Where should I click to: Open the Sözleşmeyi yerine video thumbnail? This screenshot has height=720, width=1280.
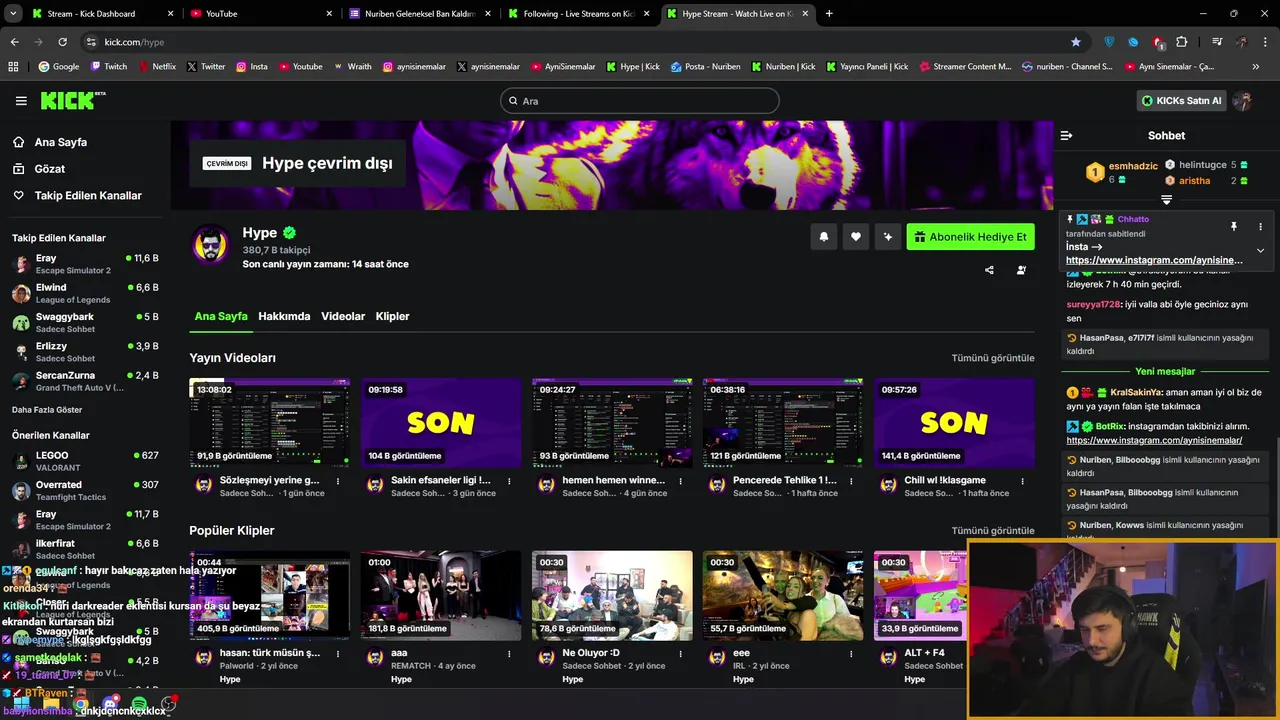[x=270, y=423]
